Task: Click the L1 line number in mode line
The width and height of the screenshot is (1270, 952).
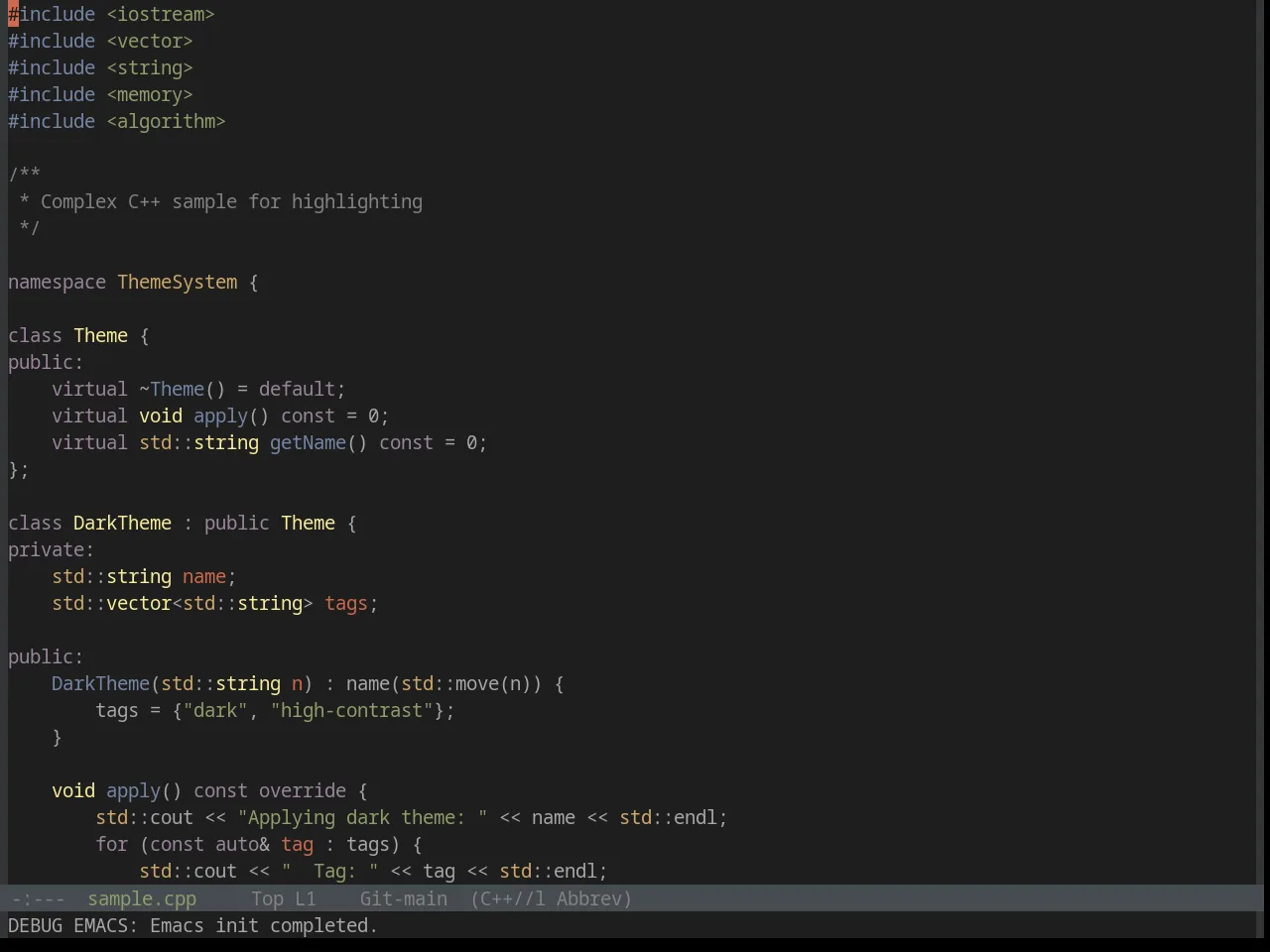Action: pyautogui.click(x=306, y=899)
